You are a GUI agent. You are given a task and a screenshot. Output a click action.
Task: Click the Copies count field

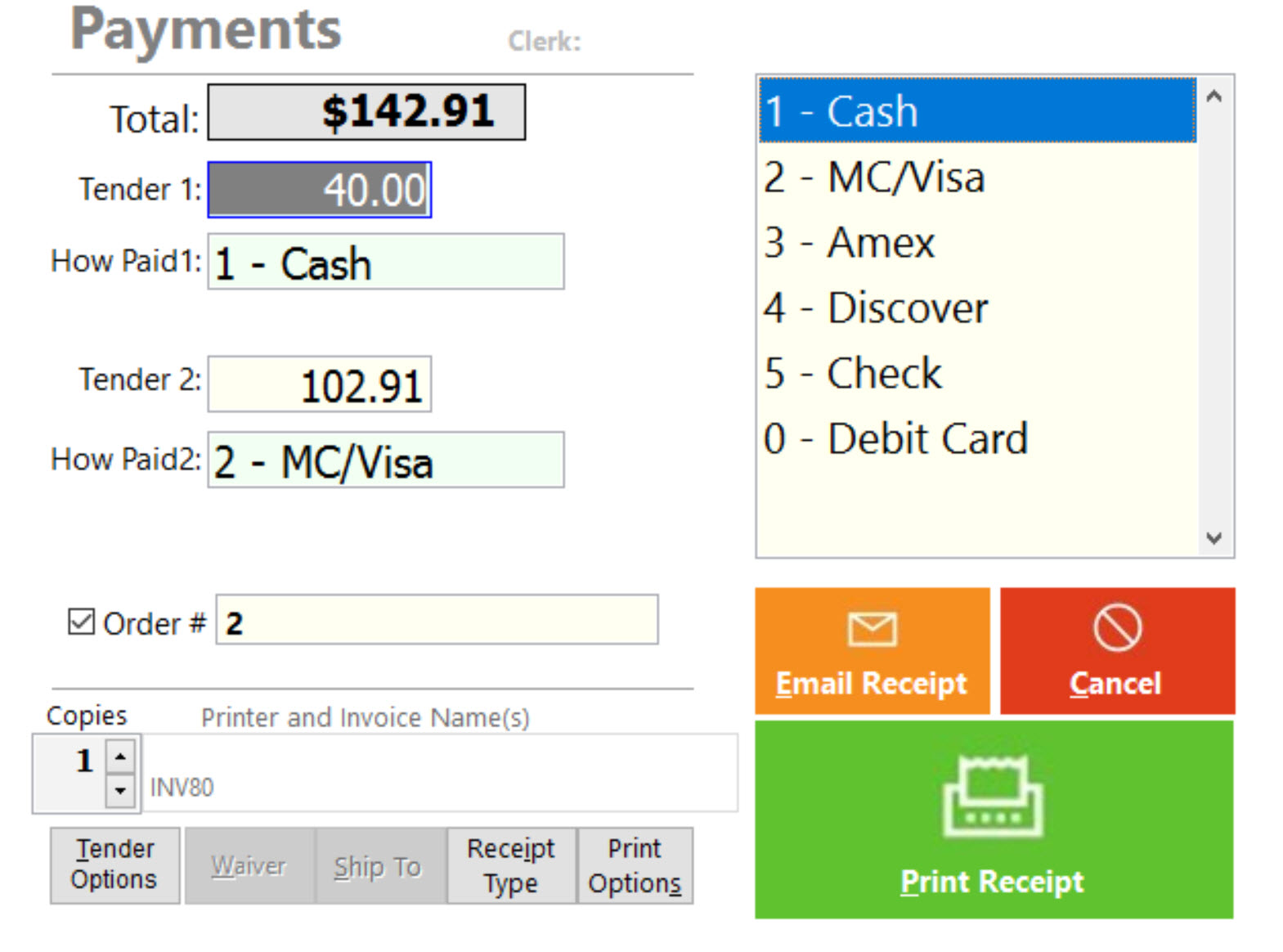pyautogui.click(x=70, y=773)
